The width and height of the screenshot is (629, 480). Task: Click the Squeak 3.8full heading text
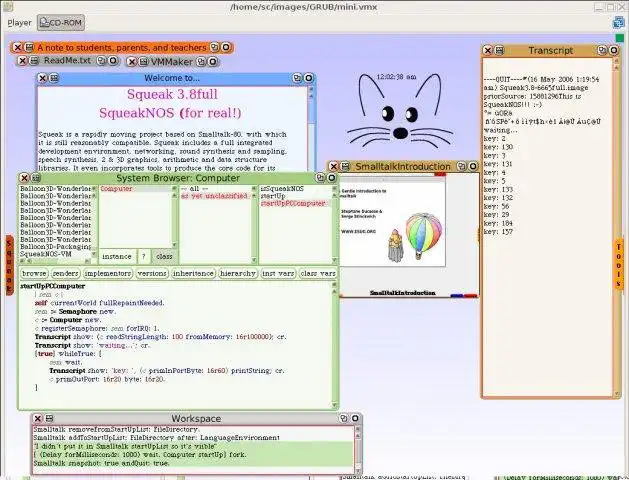click(x=172, y=94)
